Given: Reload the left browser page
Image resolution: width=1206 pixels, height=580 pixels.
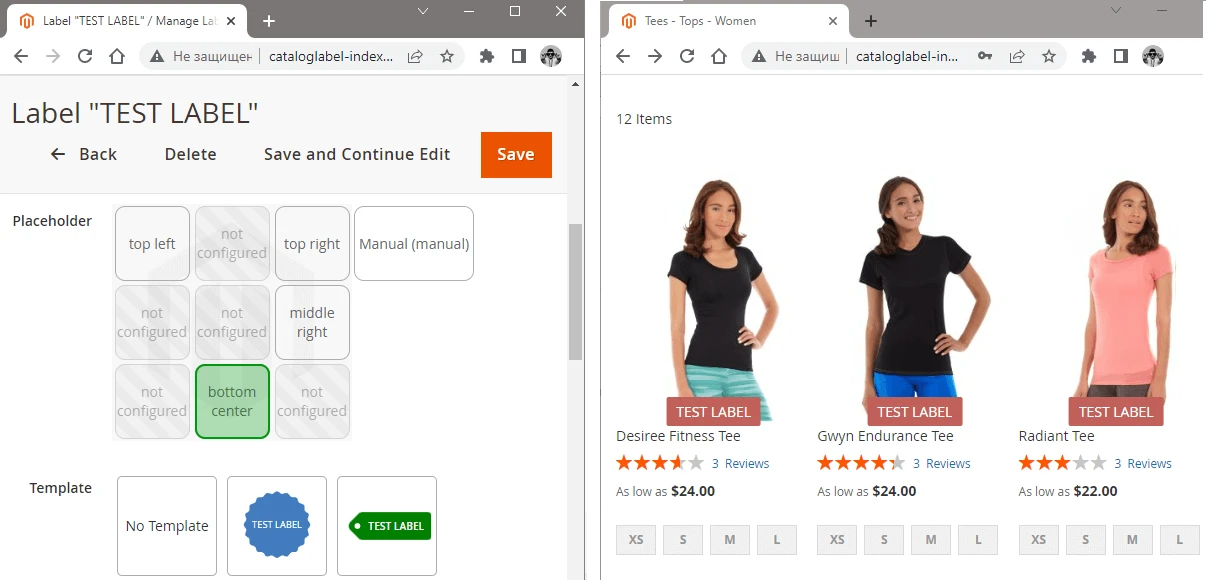Looking at the screenshot, I should click(85, 57).
